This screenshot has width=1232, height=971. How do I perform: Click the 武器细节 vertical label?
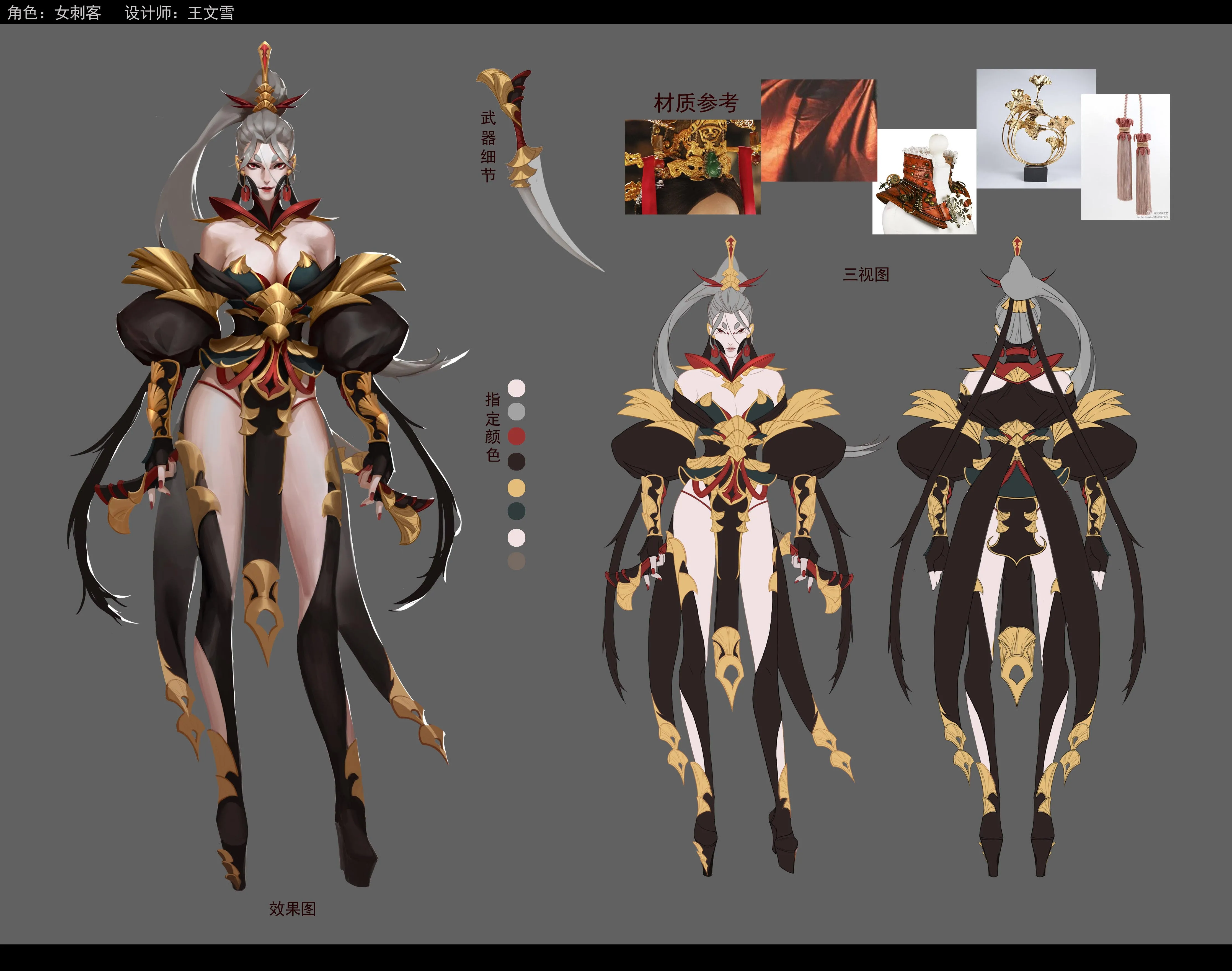[488, 147]
